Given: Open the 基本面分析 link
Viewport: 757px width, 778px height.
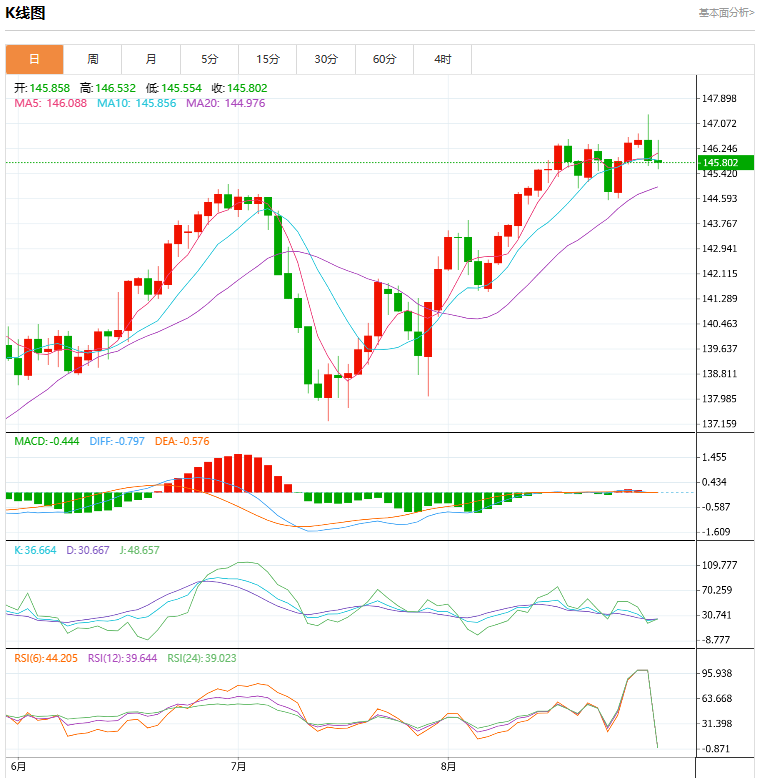Looking at the screenshot, I should coord(726,12).
